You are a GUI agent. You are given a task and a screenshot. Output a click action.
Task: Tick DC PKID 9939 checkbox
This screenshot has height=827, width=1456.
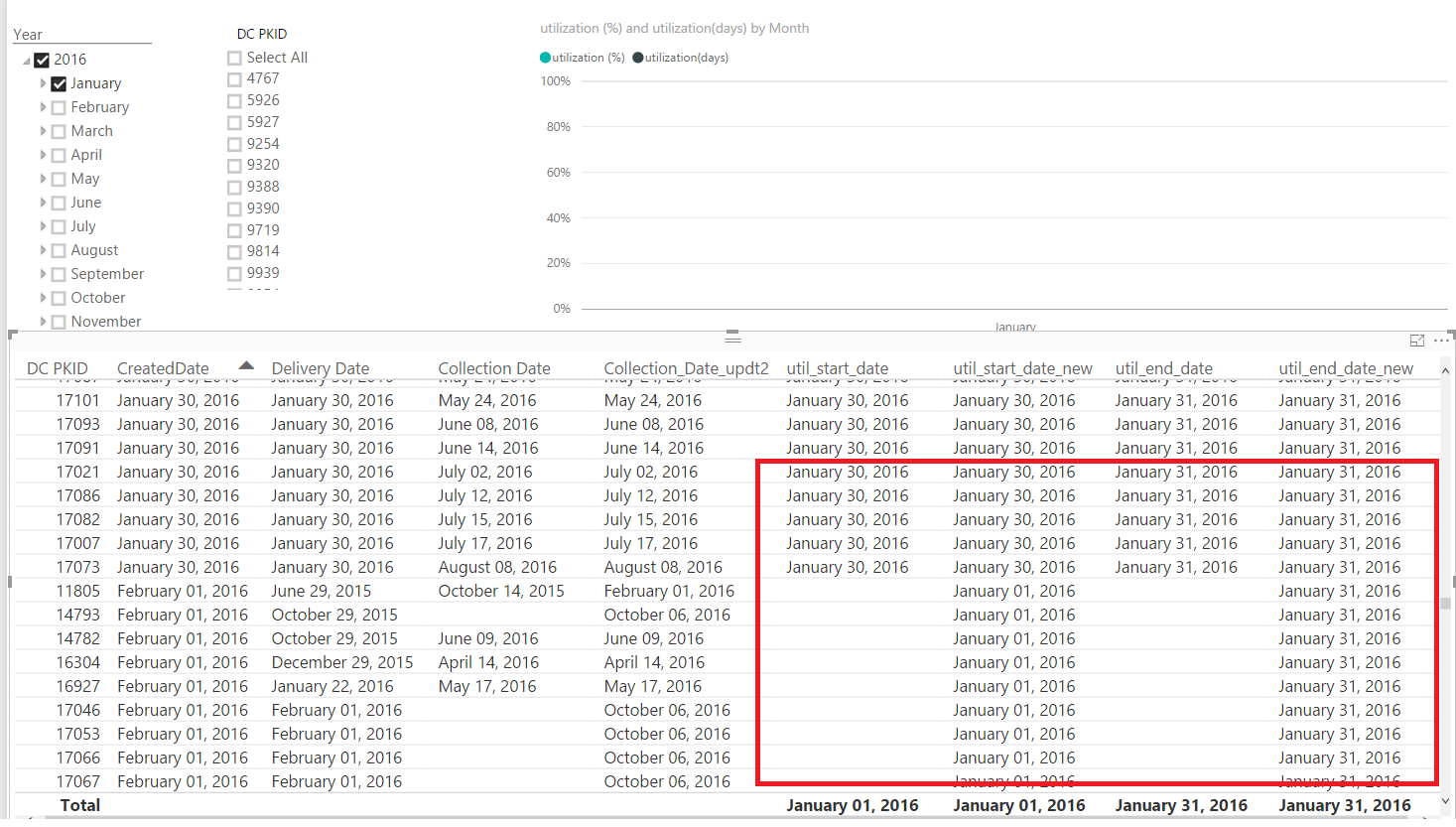[234, 273]
